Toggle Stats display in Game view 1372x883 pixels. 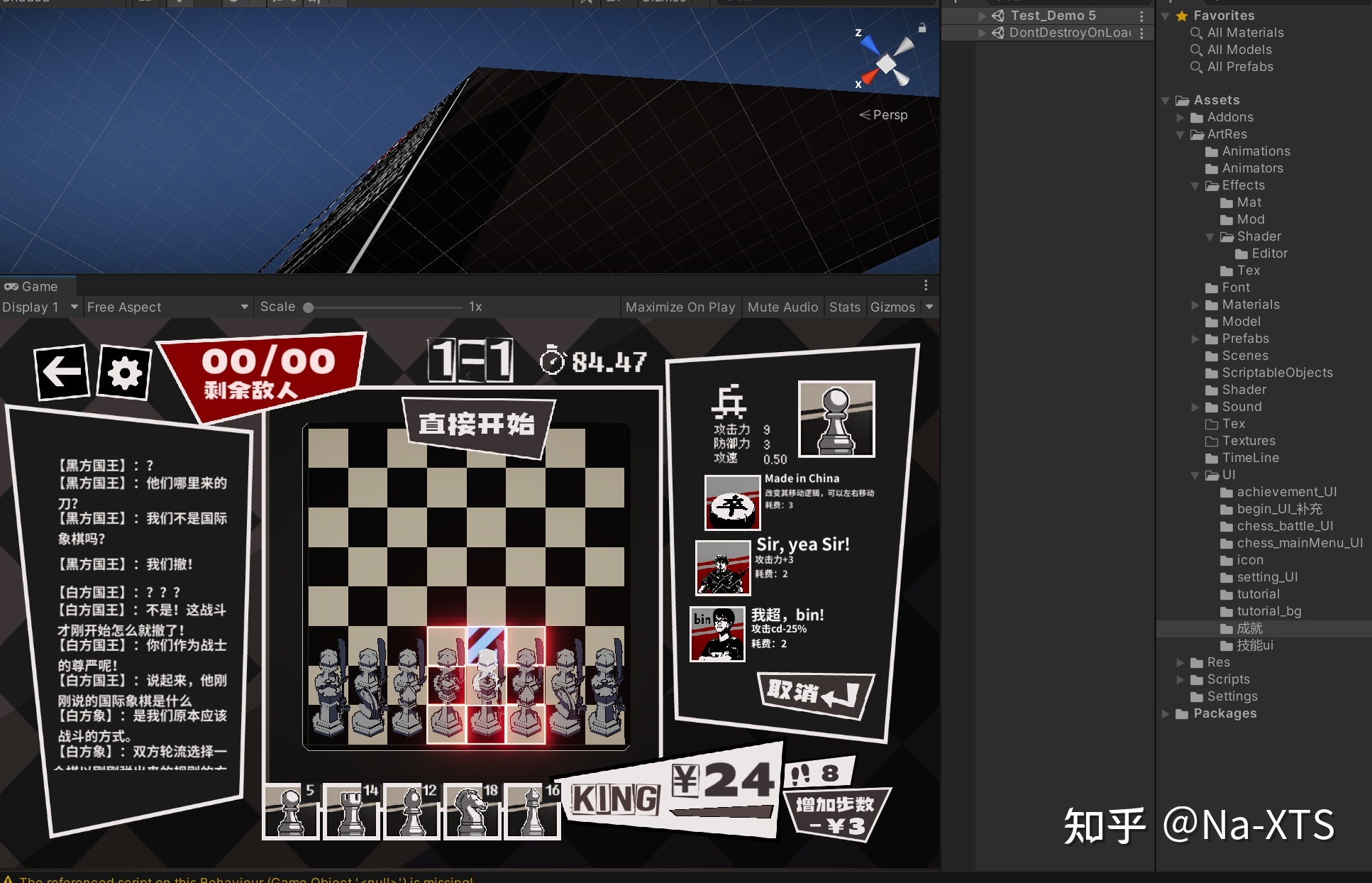point(844,307)
